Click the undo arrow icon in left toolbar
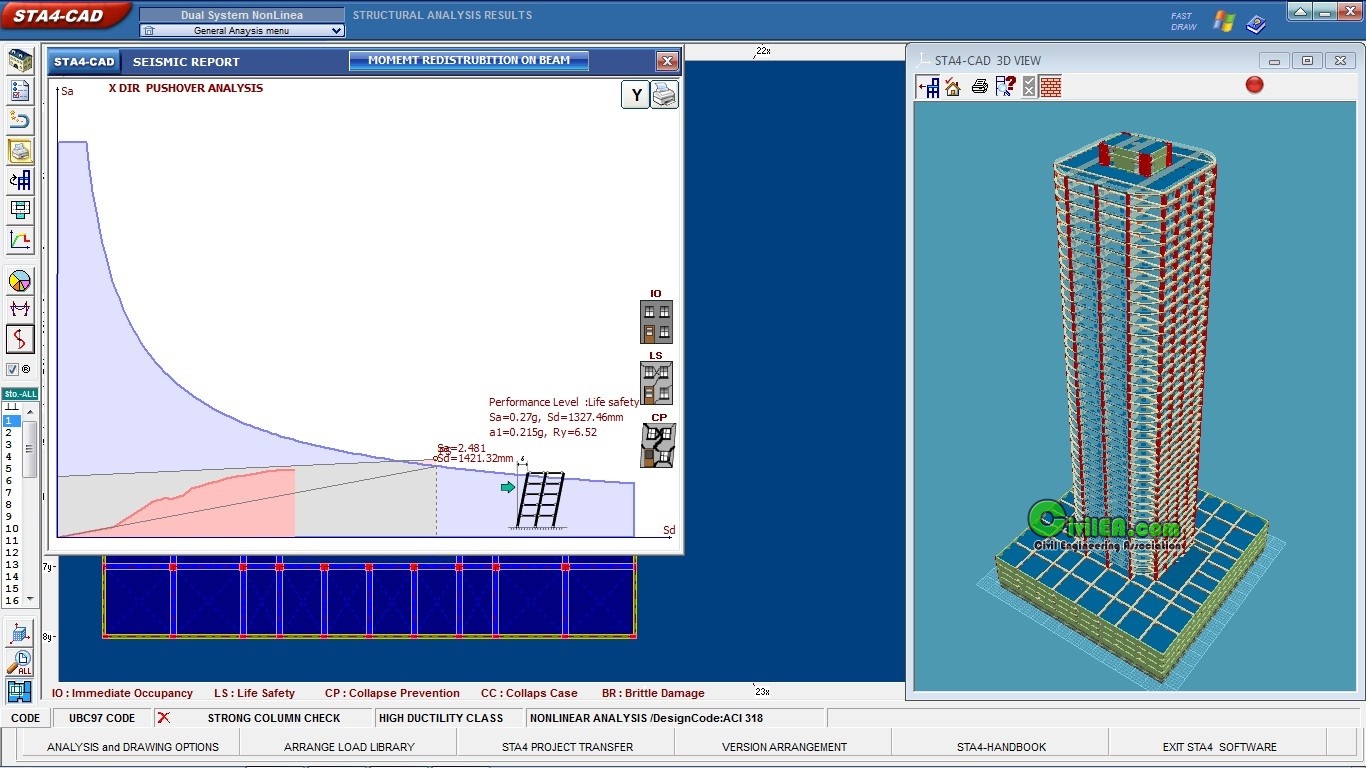The image size is (1366, 768). pyautogui.click(x=20, y=121)
